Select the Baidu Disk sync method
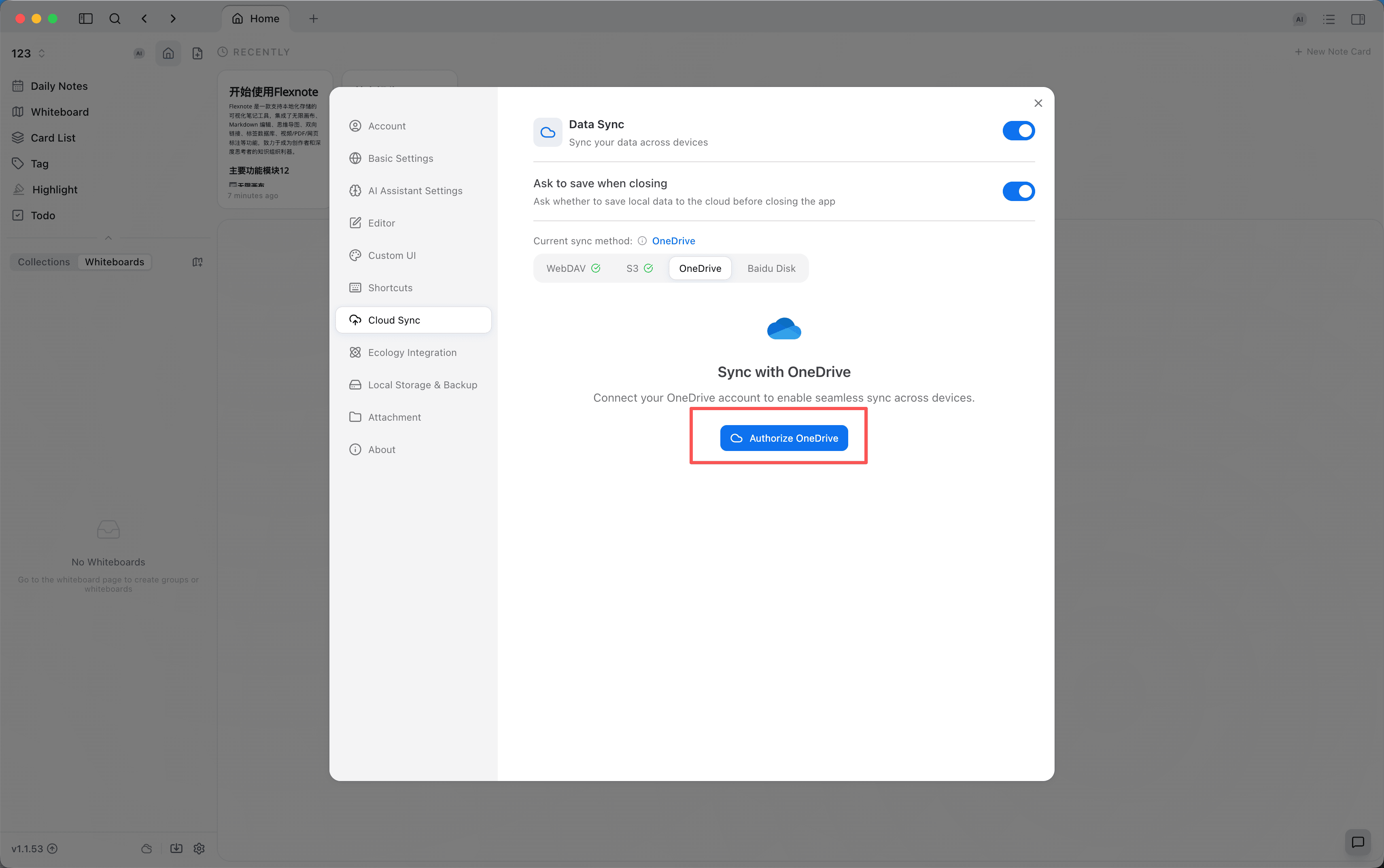The height and width of the screenshot is (868, 1384). pyautogui.click(x=771, y=268)
